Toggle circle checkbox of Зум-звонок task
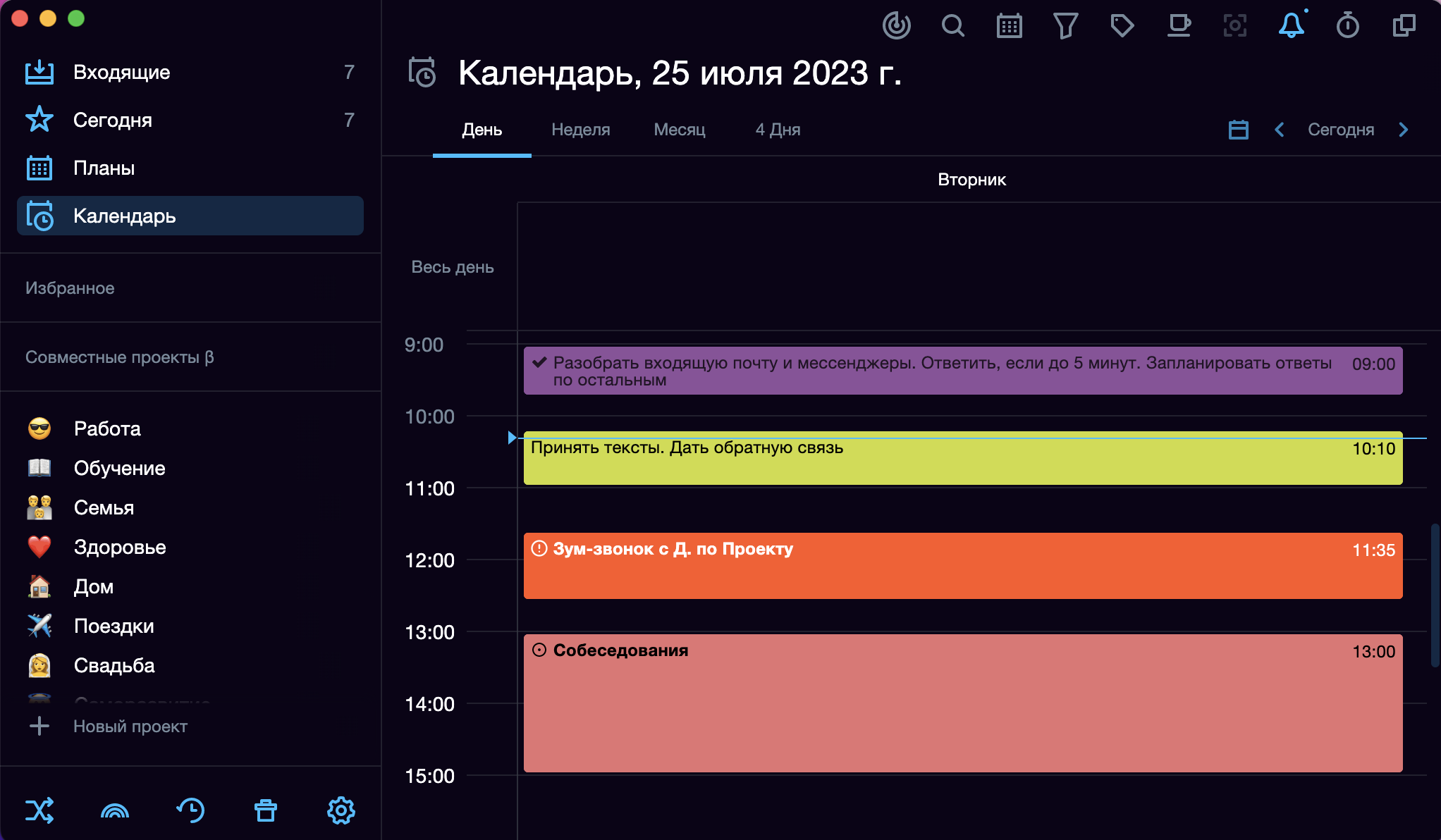 pos(539,549)
